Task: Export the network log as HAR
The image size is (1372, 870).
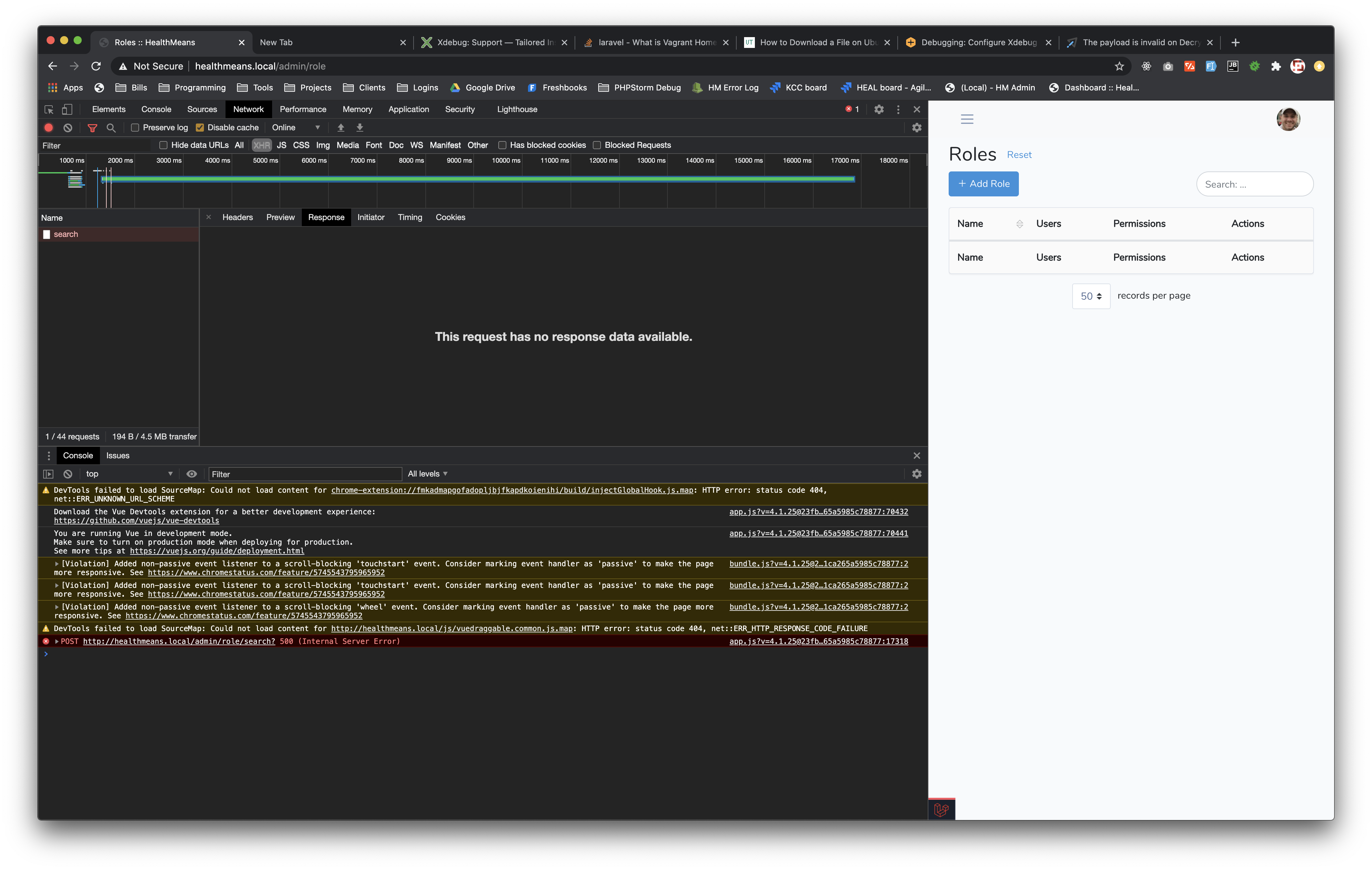Action: coord(360,128)
